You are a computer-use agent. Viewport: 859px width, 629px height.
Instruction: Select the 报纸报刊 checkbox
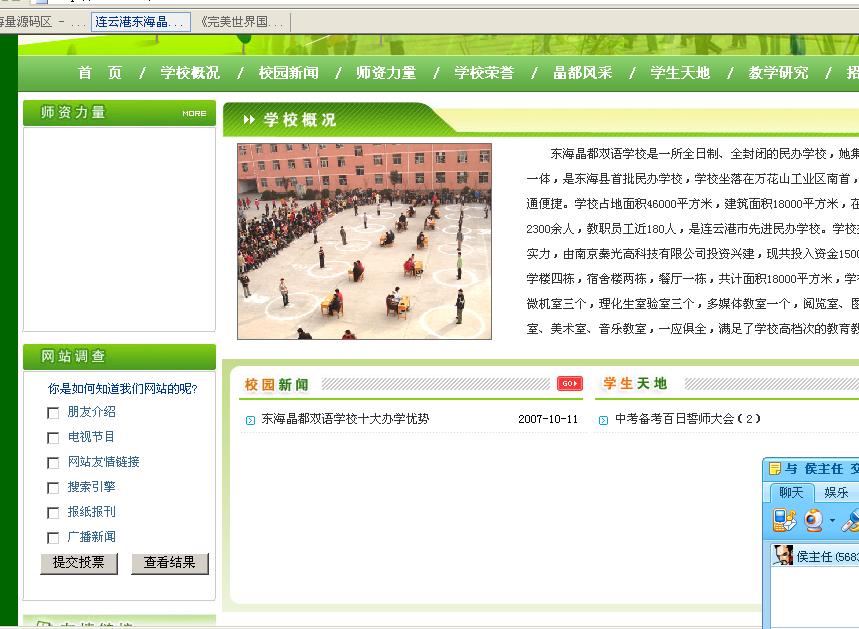pos(53,513)
